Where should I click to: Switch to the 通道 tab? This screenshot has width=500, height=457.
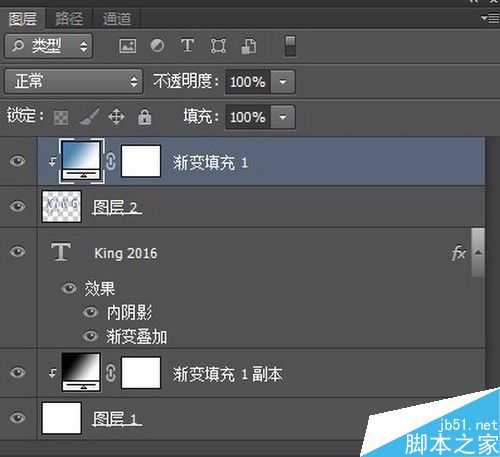coord(117,19)
